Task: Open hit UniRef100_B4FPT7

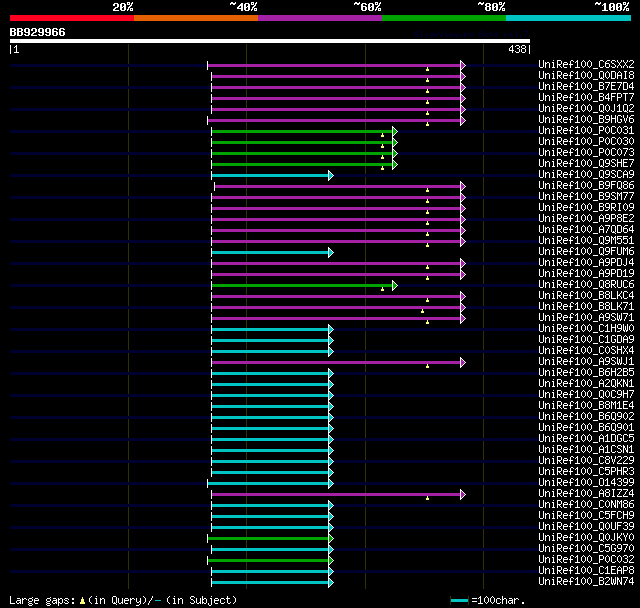Action: coord(586,98)
